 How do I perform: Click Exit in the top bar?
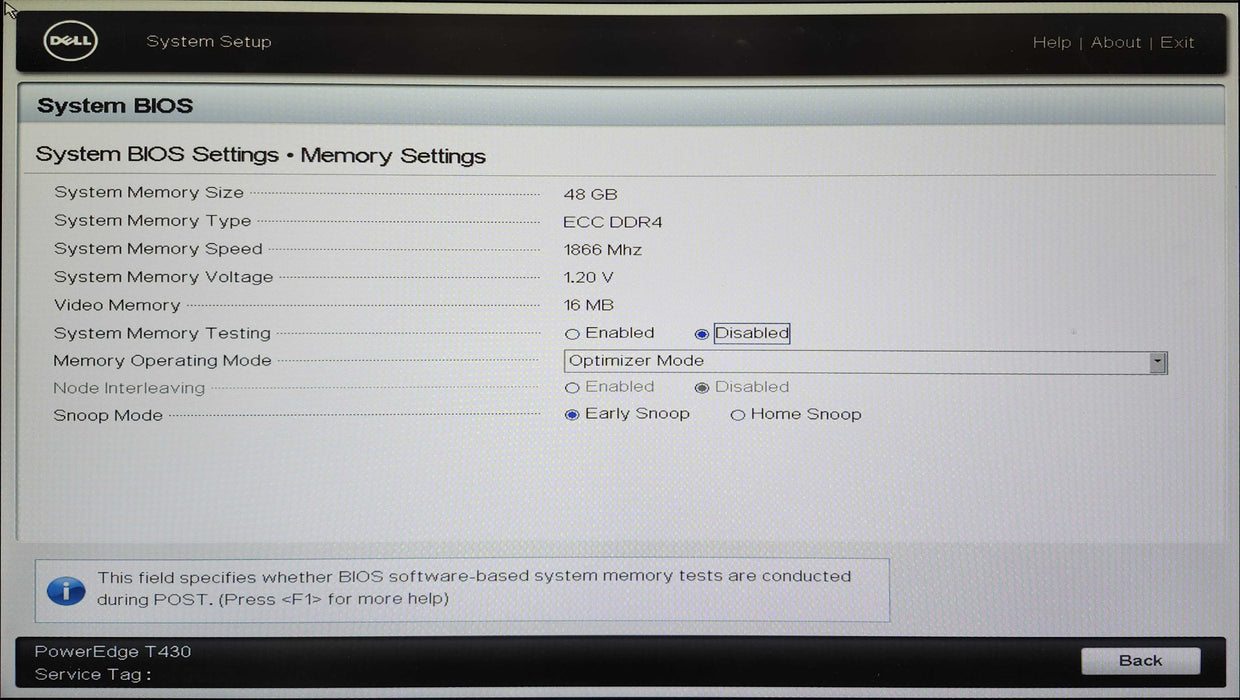1177,42
